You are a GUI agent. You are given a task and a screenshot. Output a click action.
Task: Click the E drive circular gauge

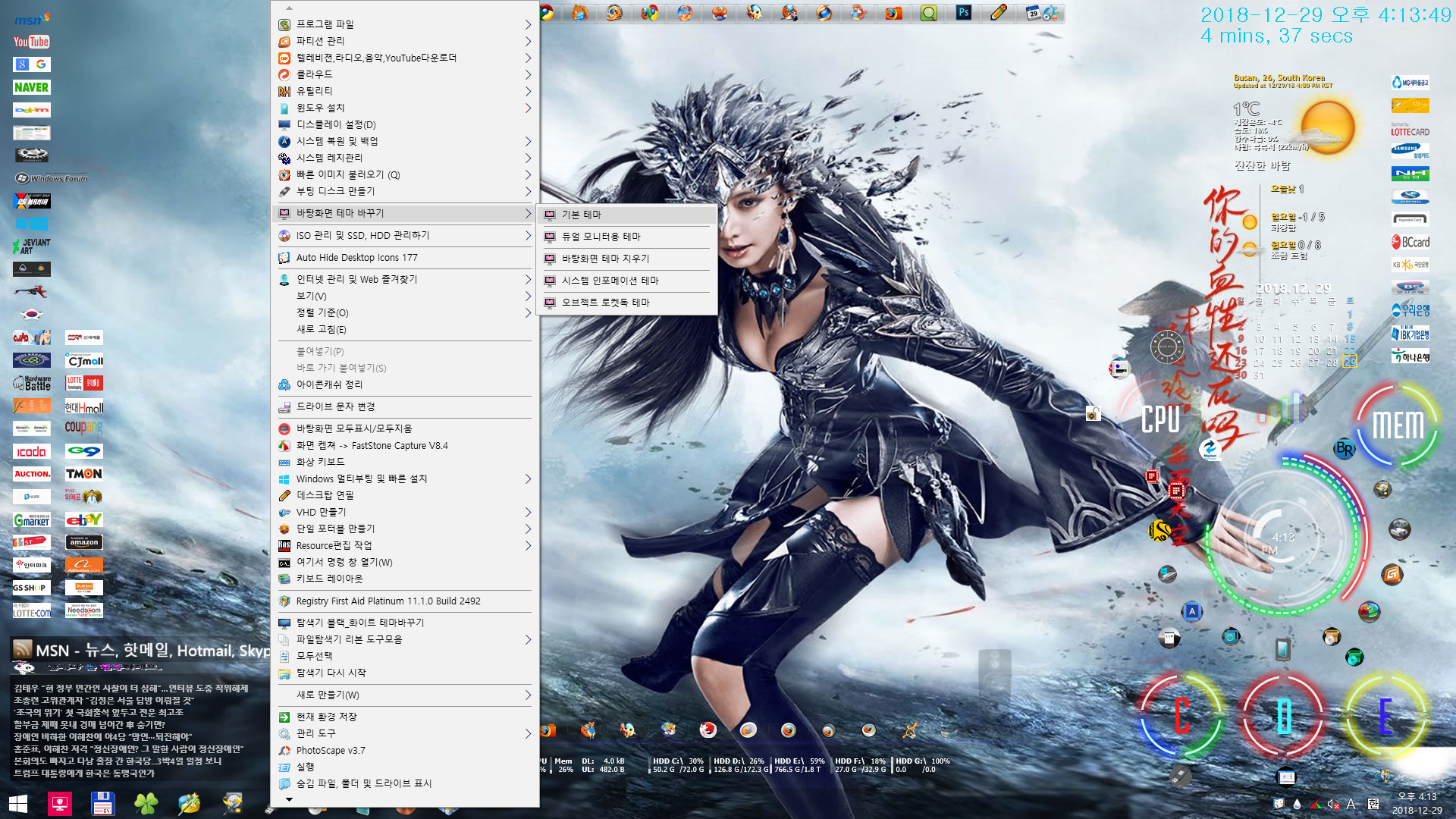[x=1385, y=715]
